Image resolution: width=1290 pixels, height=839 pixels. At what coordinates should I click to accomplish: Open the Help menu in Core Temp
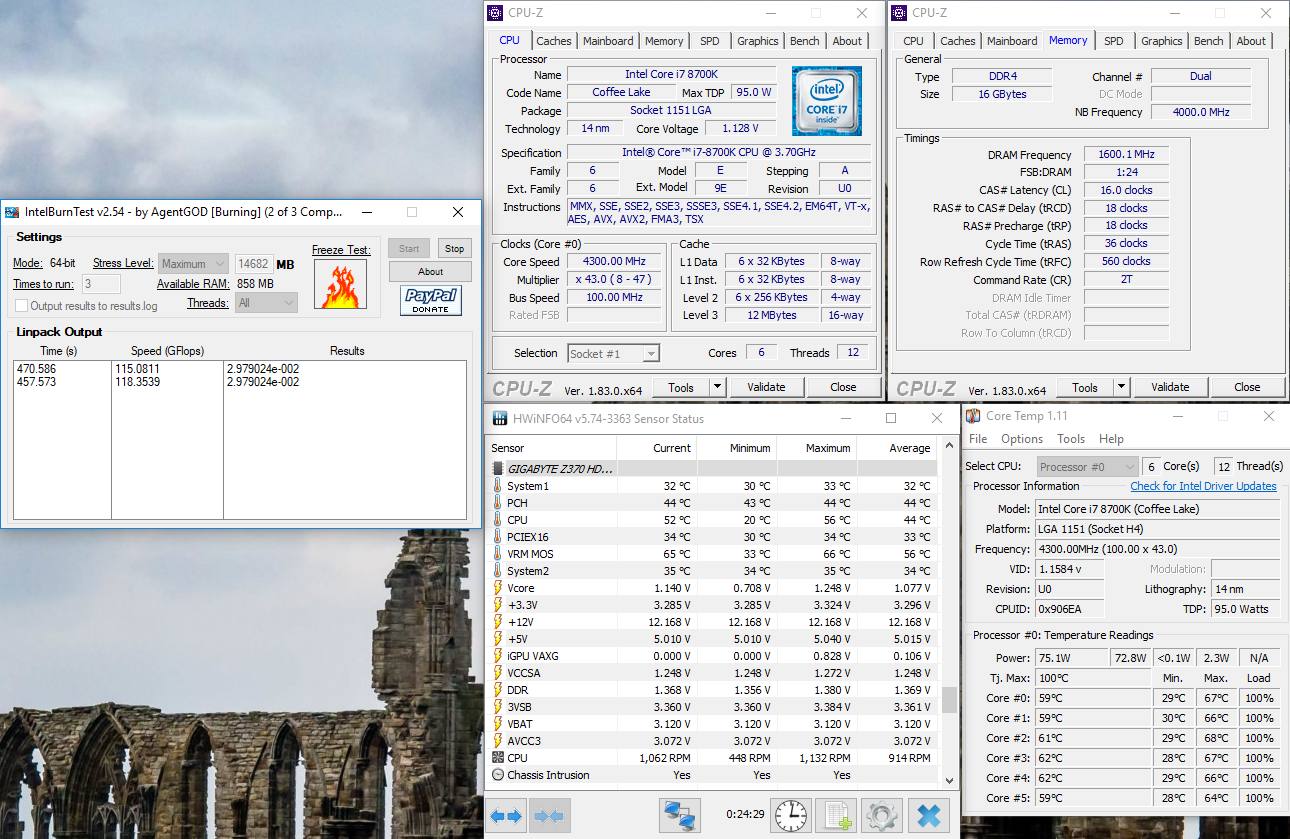coord(1111,439)
